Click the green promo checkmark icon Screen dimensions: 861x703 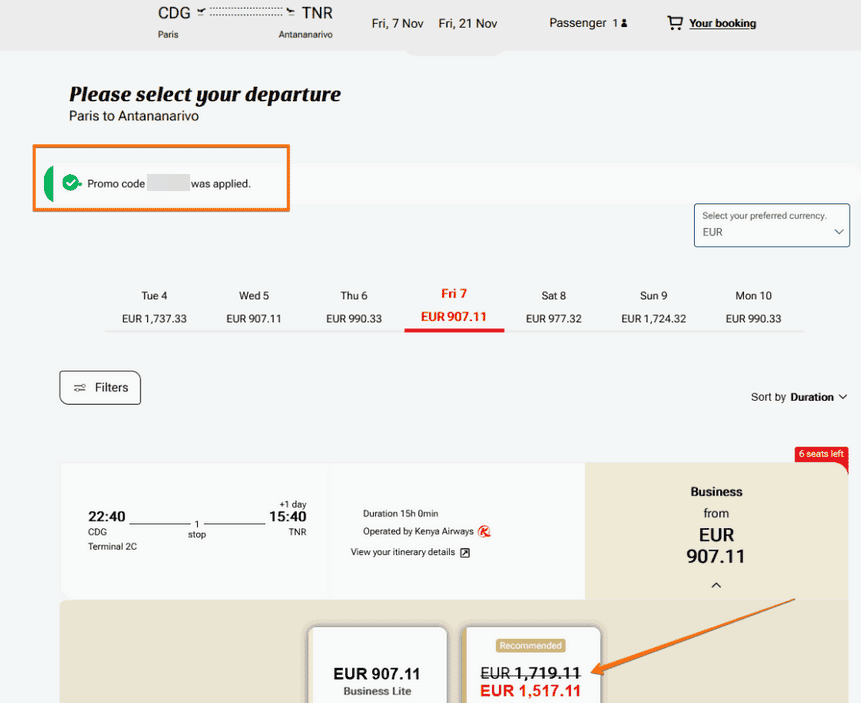71,183
